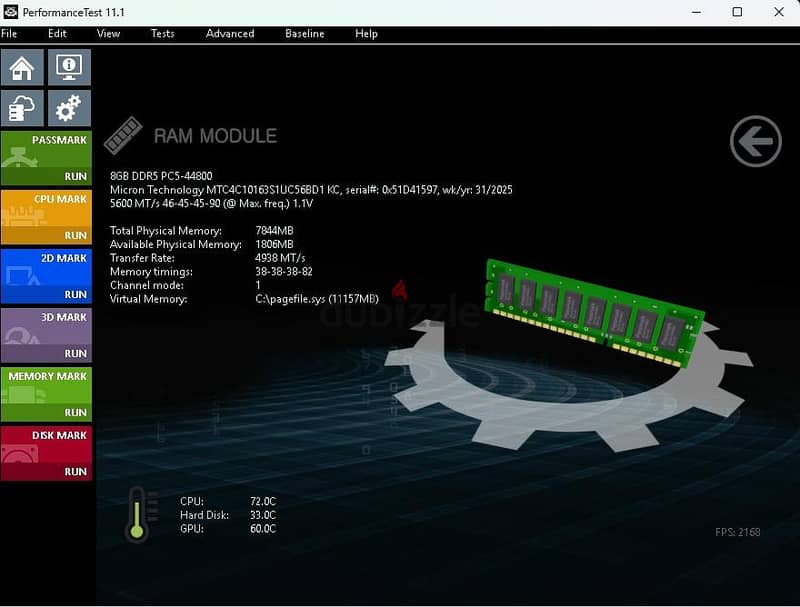Click the Micron Technology module serial line
The height and width of the screenshot is (607, 800).
coord(311,190)
